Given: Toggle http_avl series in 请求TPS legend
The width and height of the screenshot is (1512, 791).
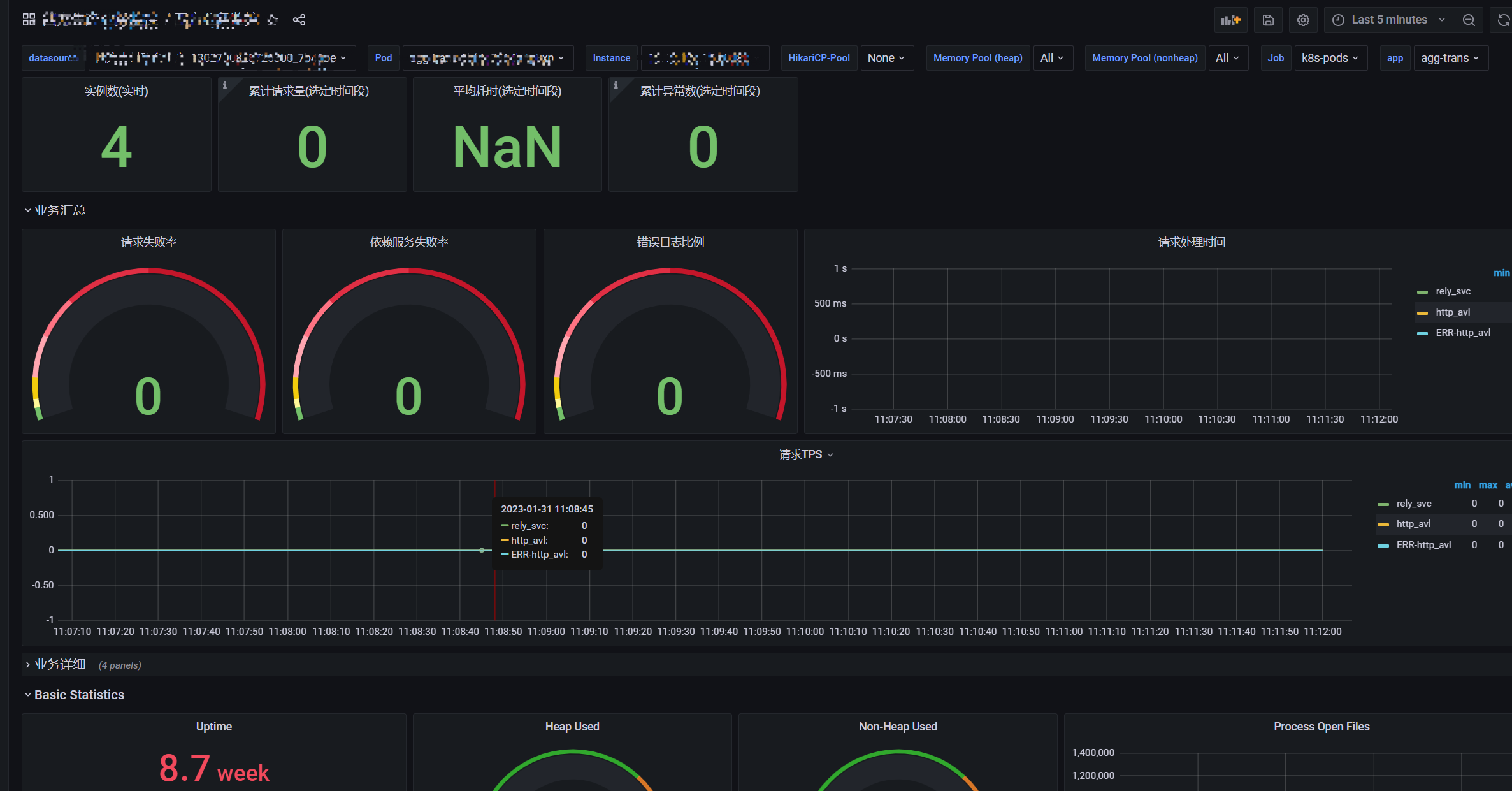Looking at the screenshot, I should pos(1413,524).
